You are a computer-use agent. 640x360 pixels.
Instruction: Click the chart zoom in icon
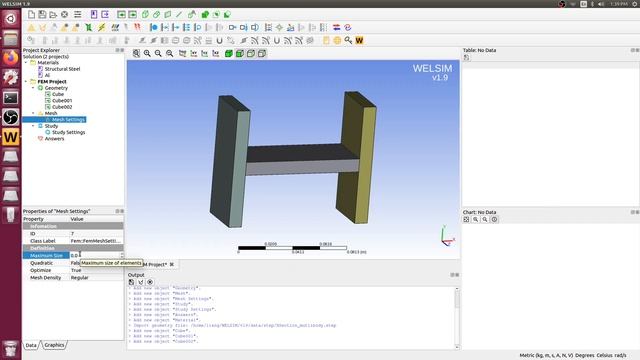coord(476,220)
